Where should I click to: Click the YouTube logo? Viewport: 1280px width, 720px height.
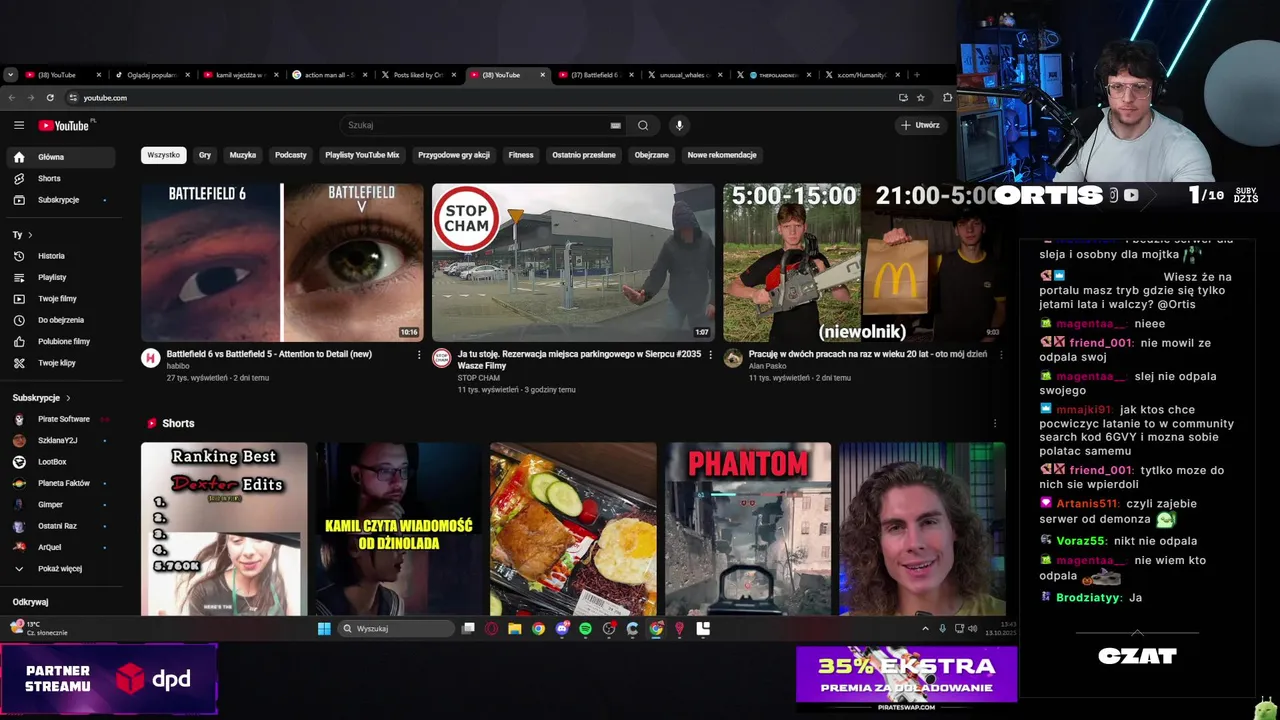pyautogui.click(x=64, y=125)
